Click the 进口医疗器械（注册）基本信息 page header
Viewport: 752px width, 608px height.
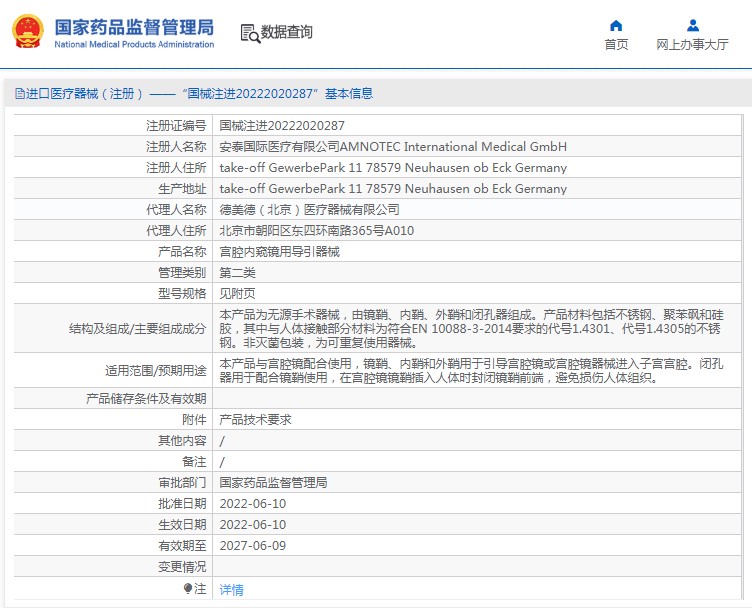(194, 94)
